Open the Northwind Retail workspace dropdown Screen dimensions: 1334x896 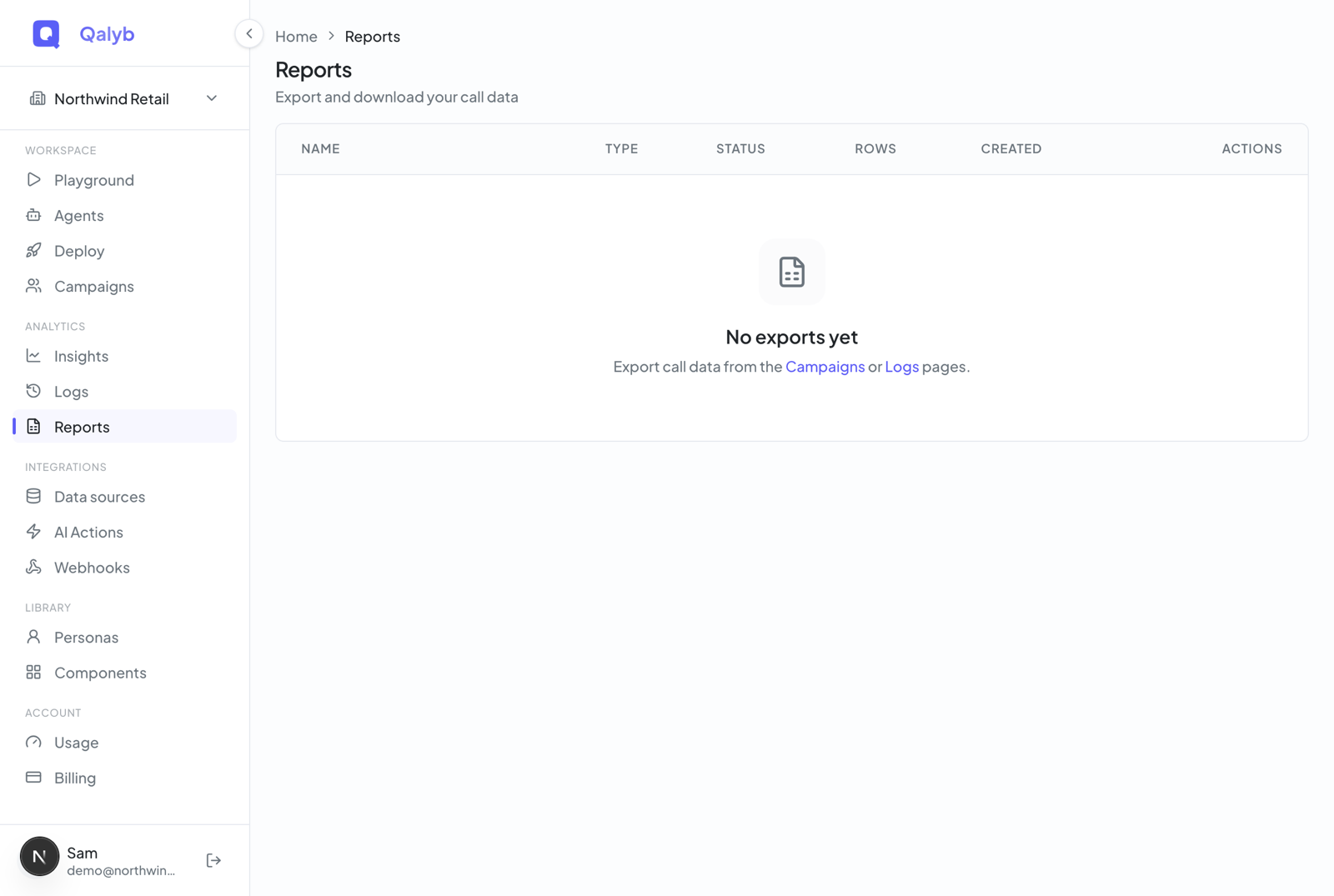click(x=124, y=98)
